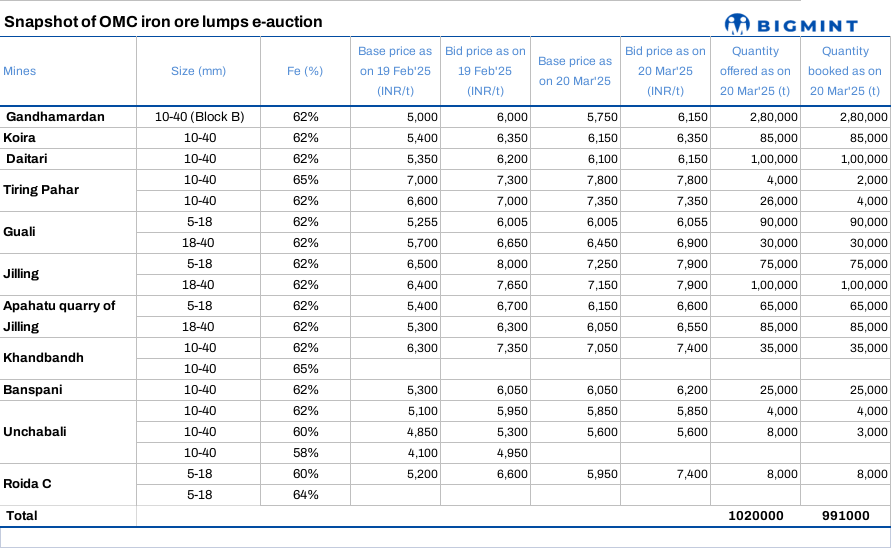Image resolution: width=891 pixels, height=548 pixels.
Task: Click the Roida C mine cell
Action: coord(28,484)
